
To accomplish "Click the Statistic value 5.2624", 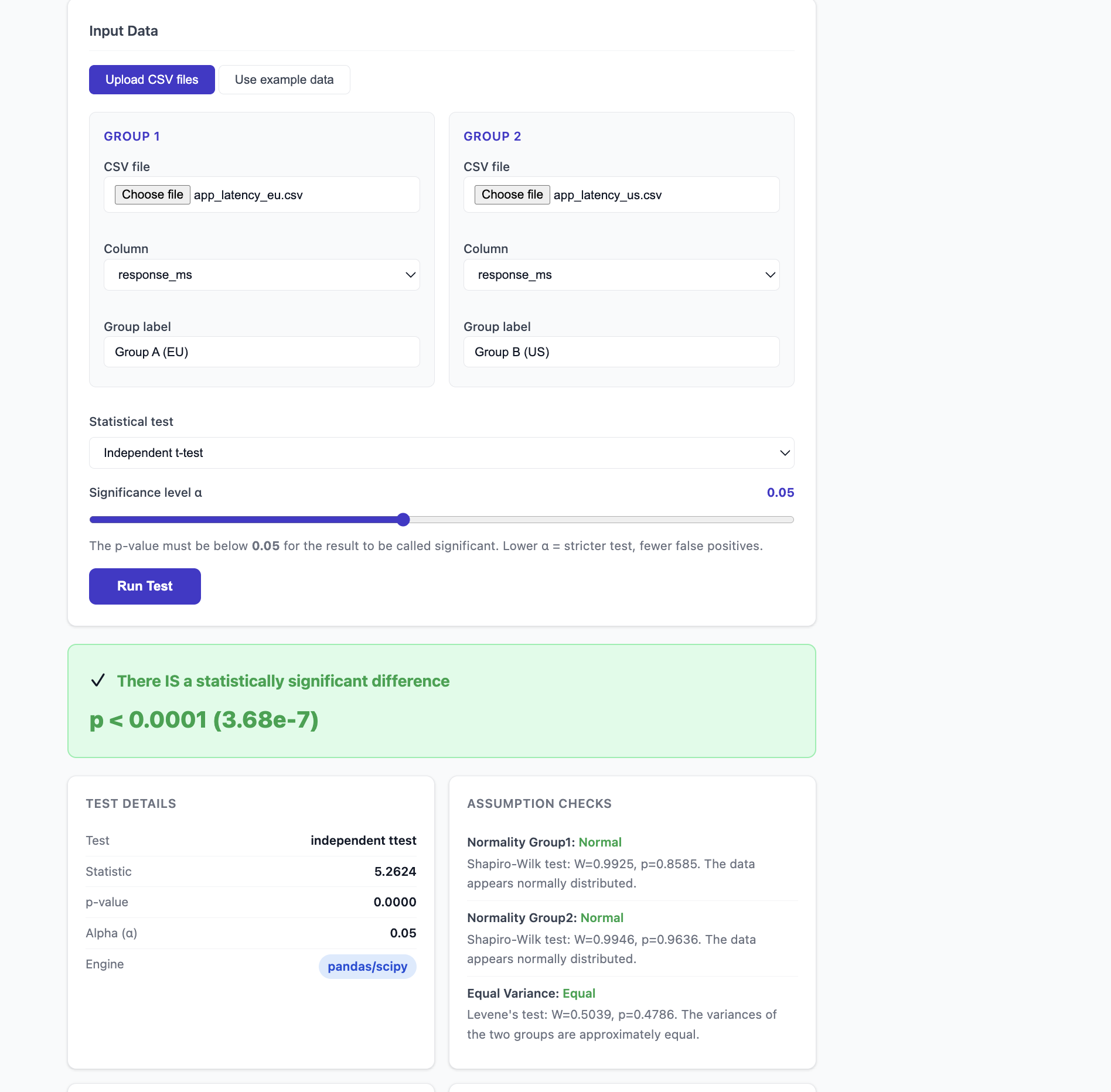I will tap(395, 872).
